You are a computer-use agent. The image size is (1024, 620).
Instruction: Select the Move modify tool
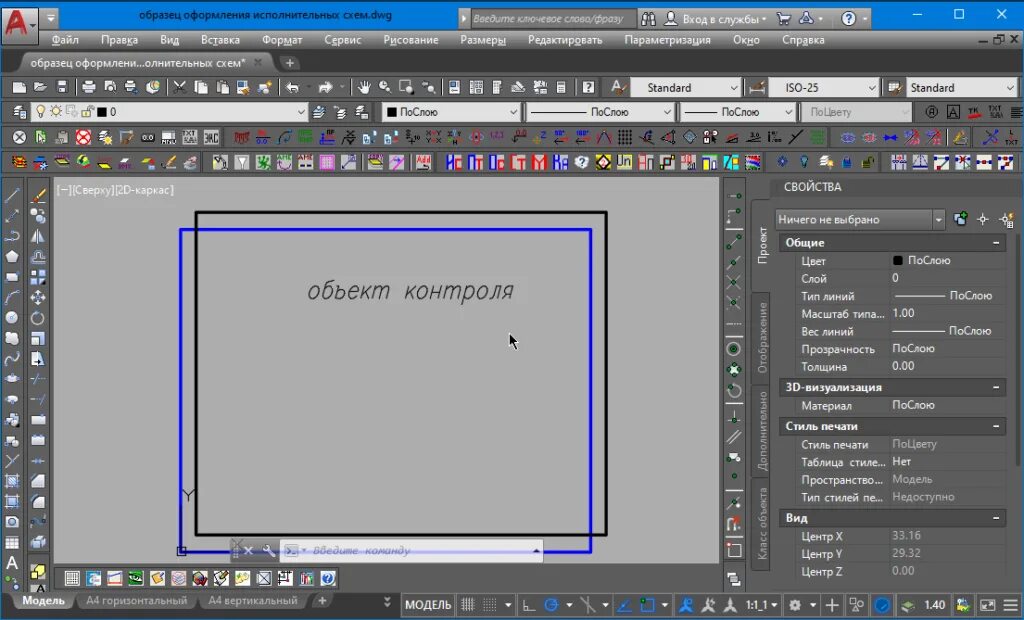tap(39, 297)
